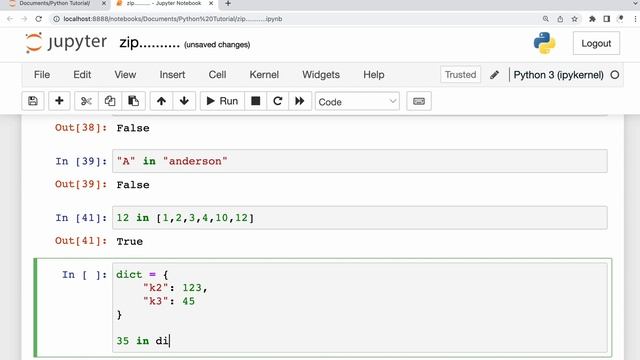The width and height of the screenshot is (640, 360).
Task: Open the Insert menu
Action: 172,75
